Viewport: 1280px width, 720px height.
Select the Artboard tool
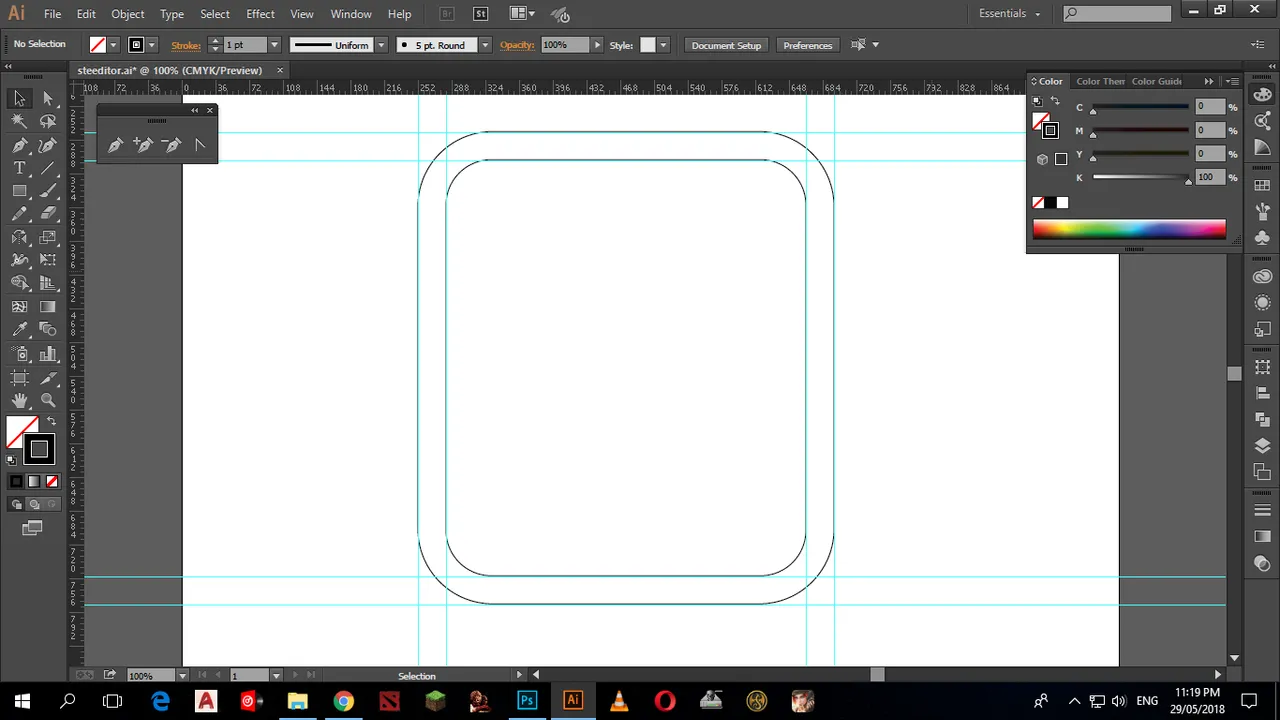point(19,378)
